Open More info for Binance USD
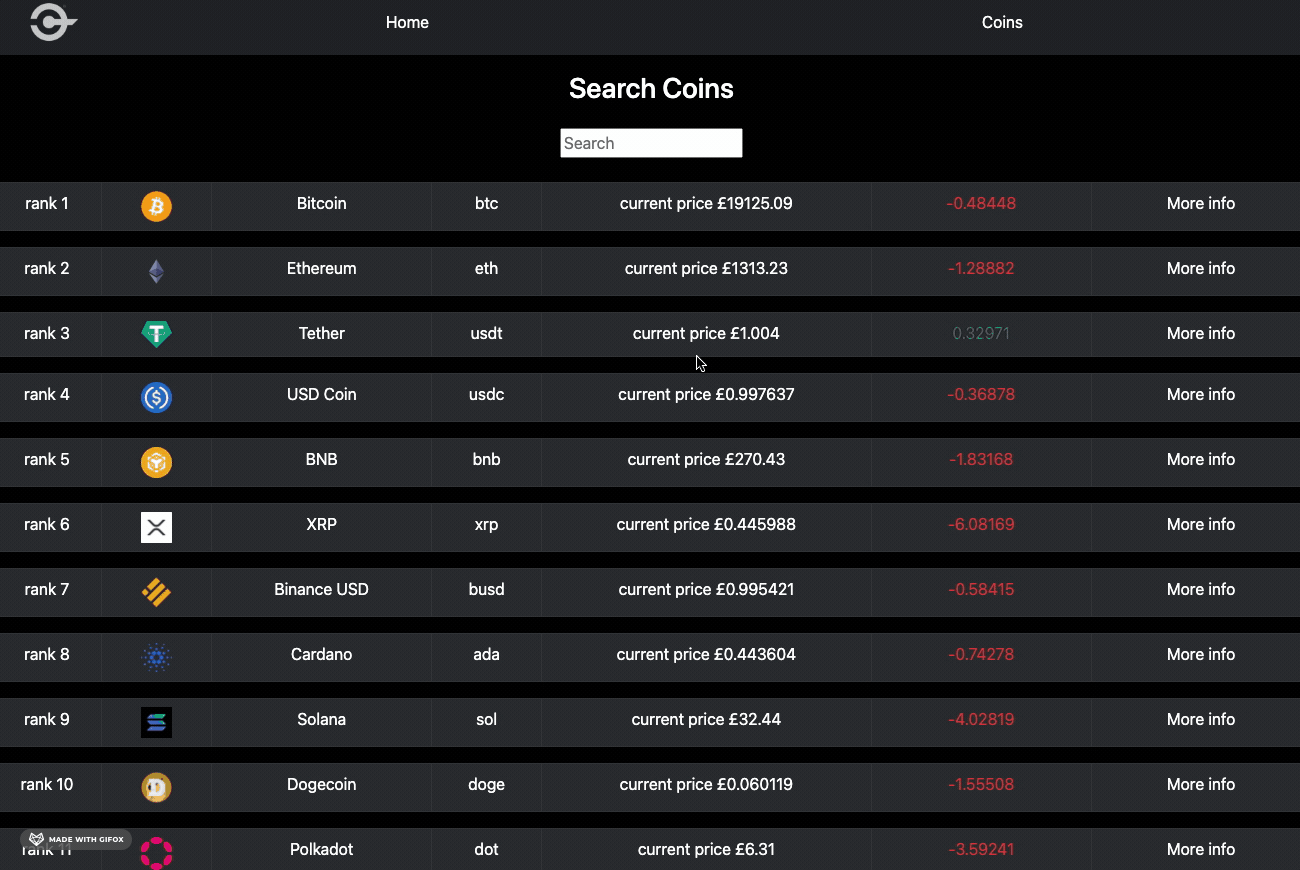The height and width of the screenshot is (870, 1300). point(1201,589)
